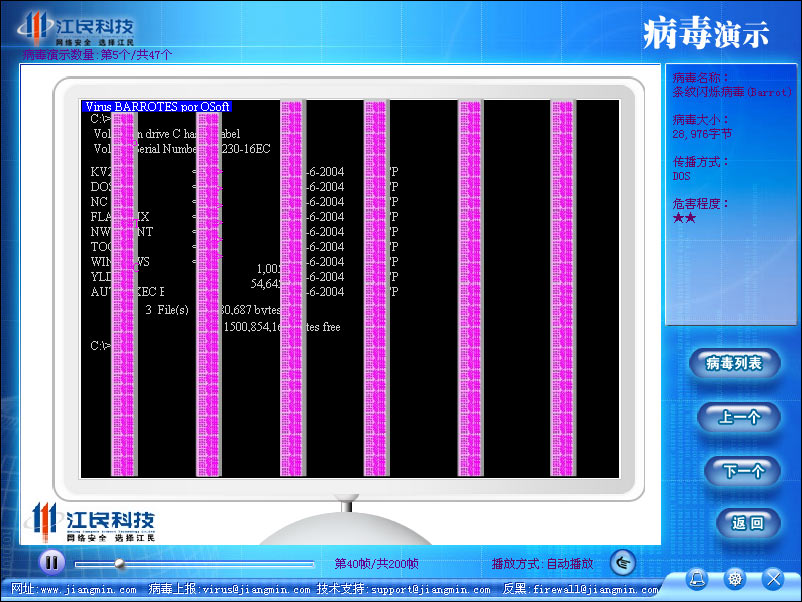Image resolution: width=802 pixels, height=602 pixels.
Task: Click the Jiangmin logo below the monitor
Action: point(89,522)
